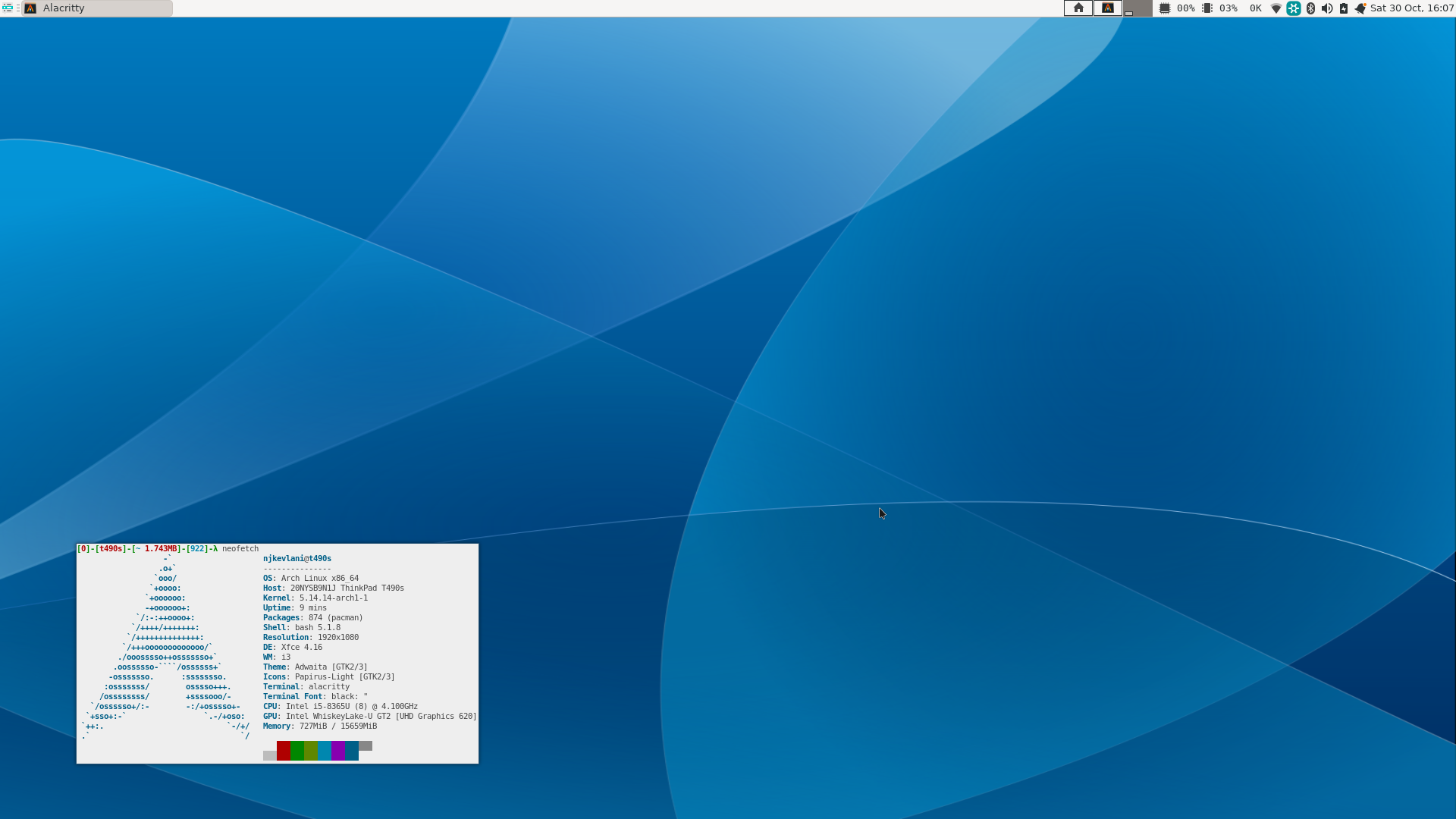Viewport: 1456px width, 819px height.
Task: Click the window list handle beside Alacritty
Action: [17, 8]
